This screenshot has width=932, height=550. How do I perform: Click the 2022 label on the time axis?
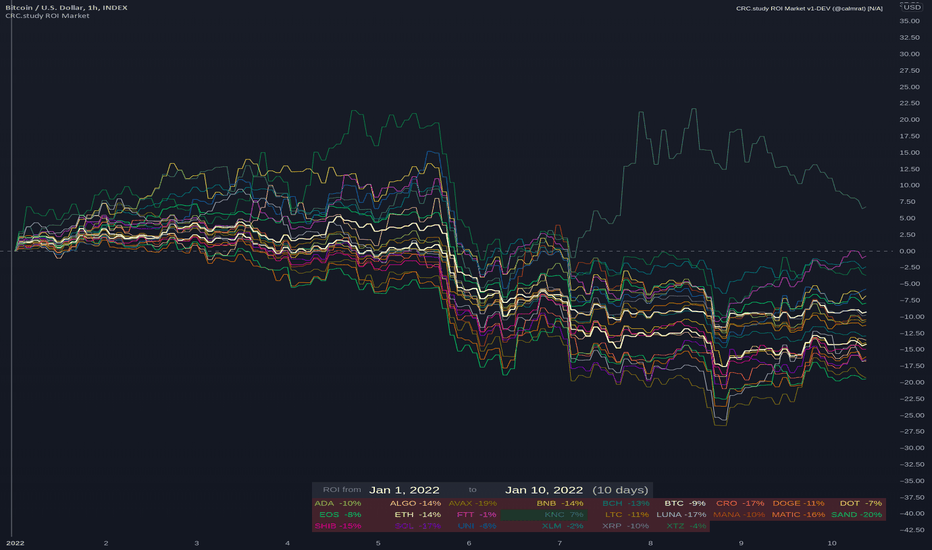(x=15, y=543)
